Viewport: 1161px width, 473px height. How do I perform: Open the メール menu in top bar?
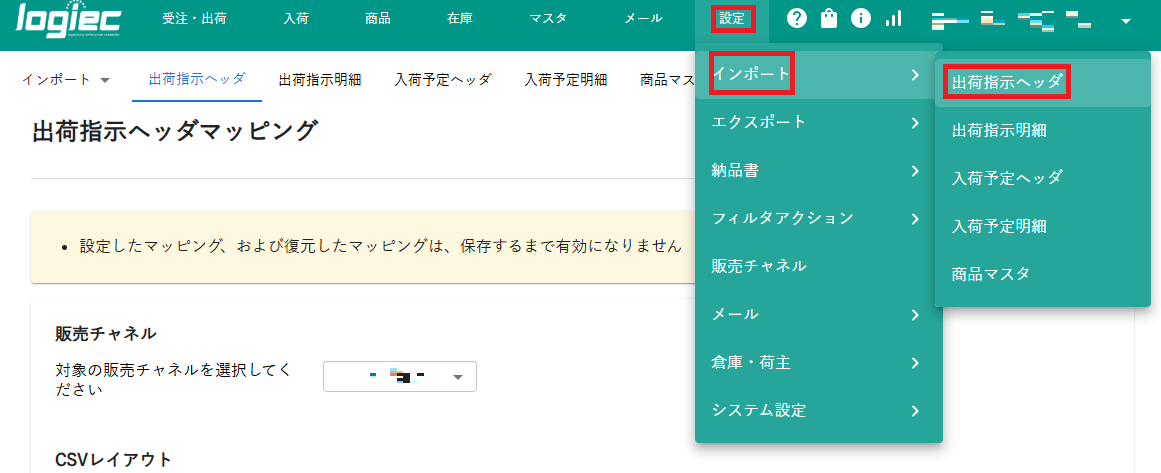(643, 19)
